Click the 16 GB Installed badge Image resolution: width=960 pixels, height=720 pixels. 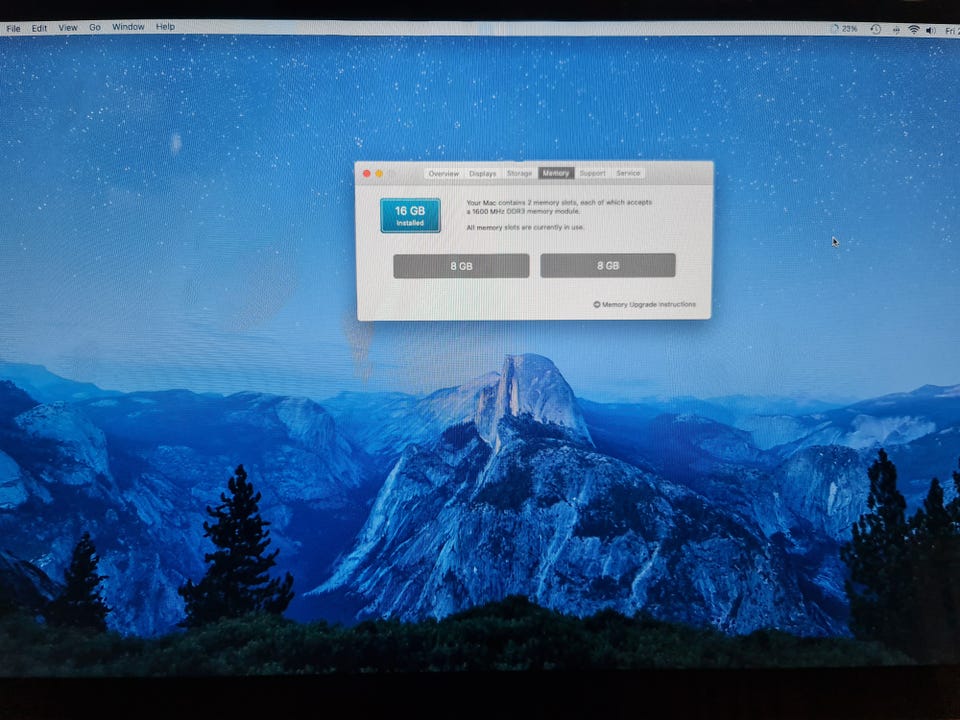tap(410, 216)
